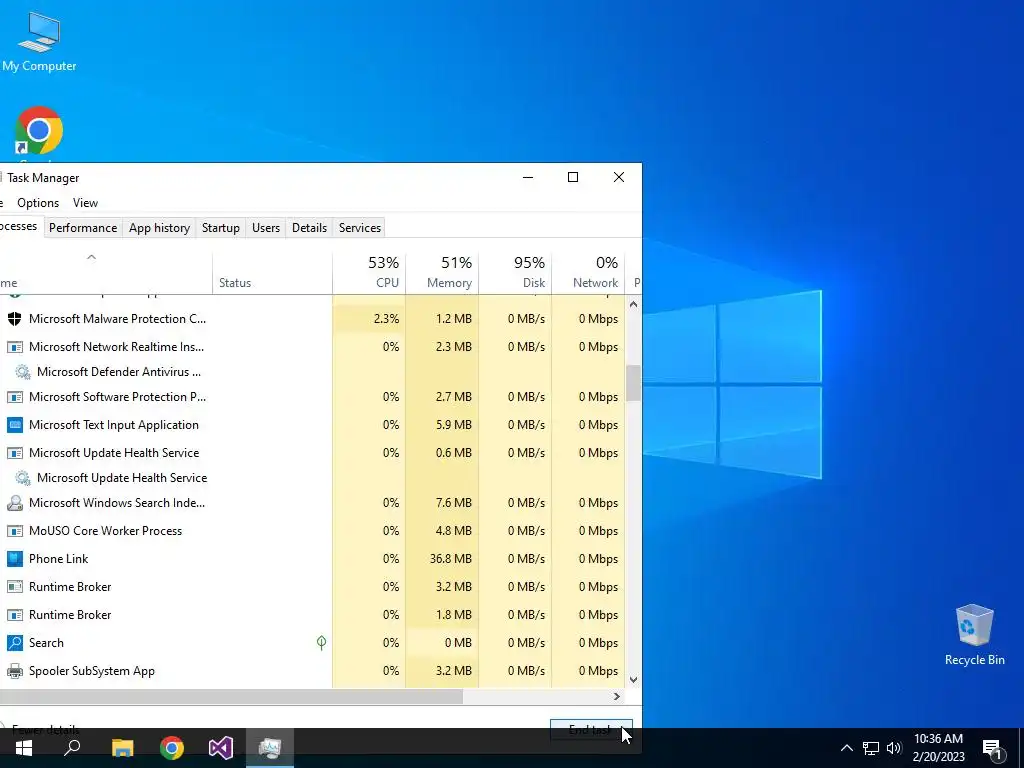Image resolution: width=1024 pixels, height=768 pixels.
Task: Click the scroll down arrow of process list
Action: 633,680
